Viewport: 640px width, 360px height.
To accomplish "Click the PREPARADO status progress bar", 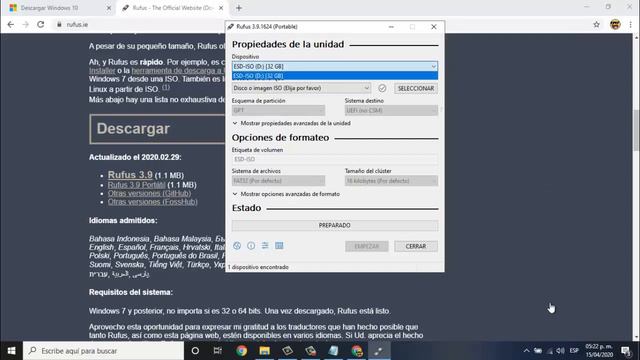I will [x=335, y=225].
